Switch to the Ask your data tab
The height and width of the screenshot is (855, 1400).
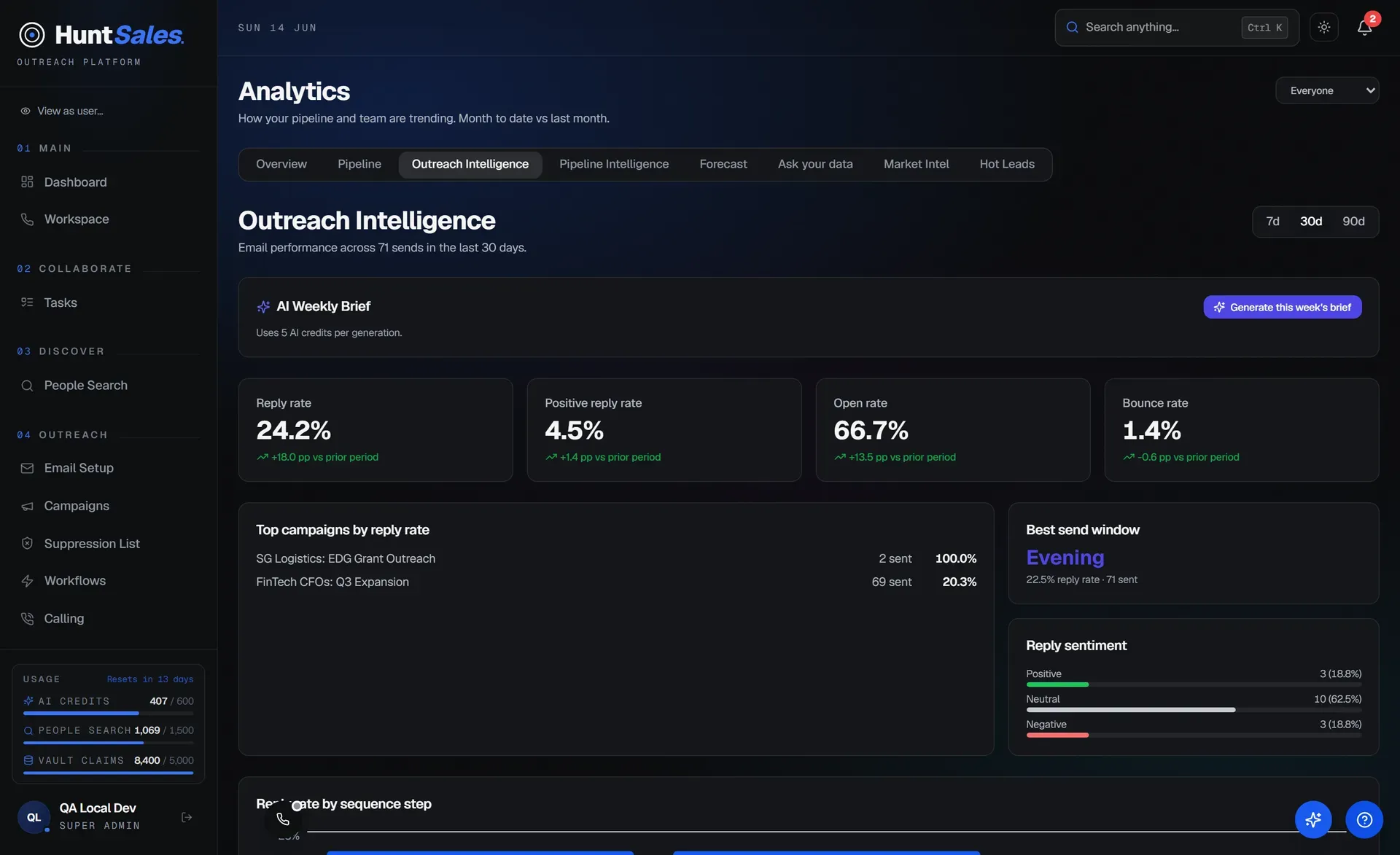pos(815,165)
